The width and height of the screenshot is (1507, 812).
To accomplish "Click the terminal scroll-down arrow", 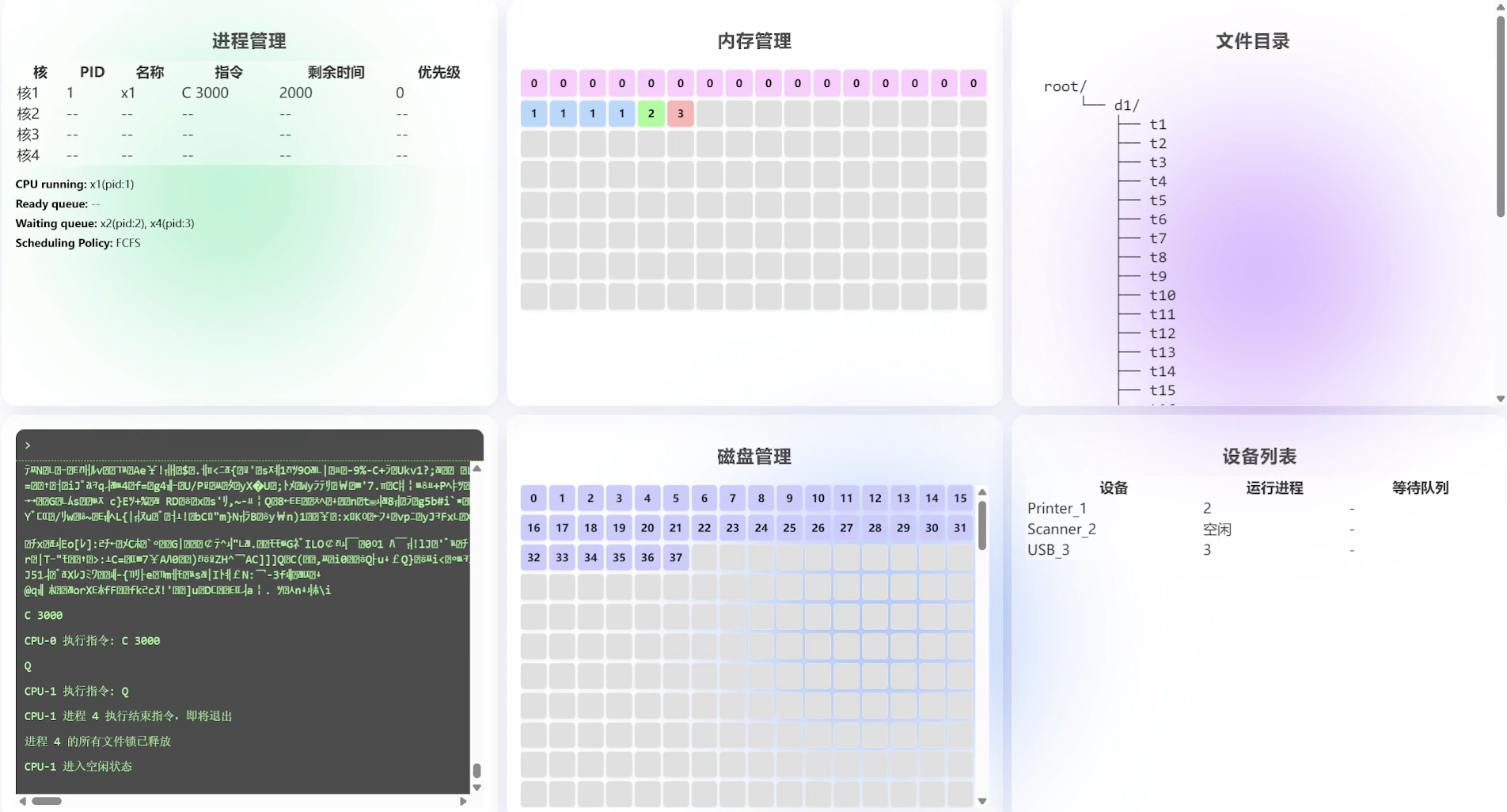I will [476, 787].
